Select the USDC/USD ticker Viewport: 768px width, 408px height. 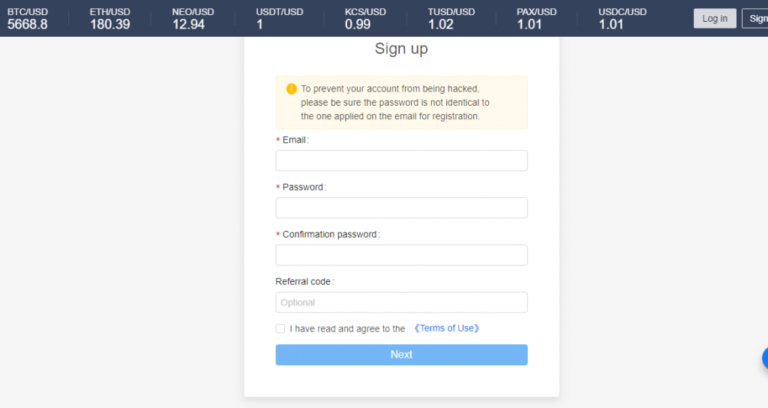pyautogui.click(x=622, y=19)
